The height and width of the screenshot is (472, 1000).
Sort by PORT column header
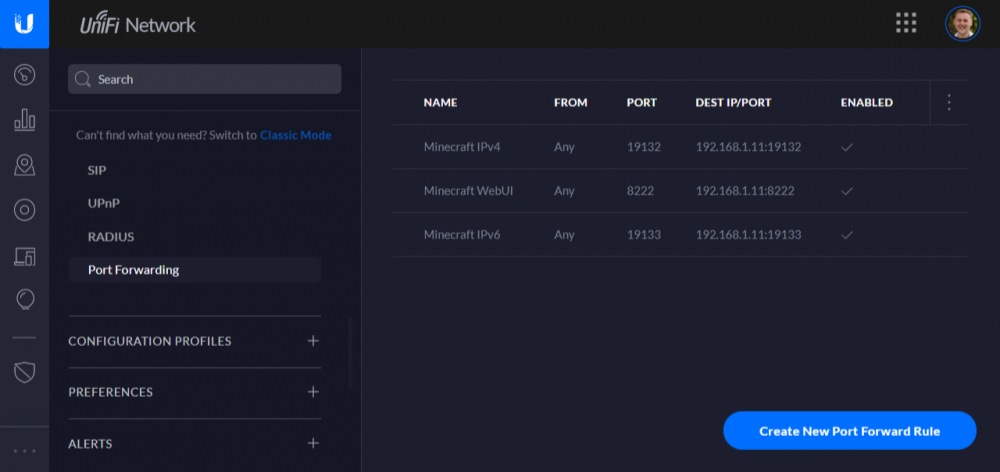pos(642,103)
